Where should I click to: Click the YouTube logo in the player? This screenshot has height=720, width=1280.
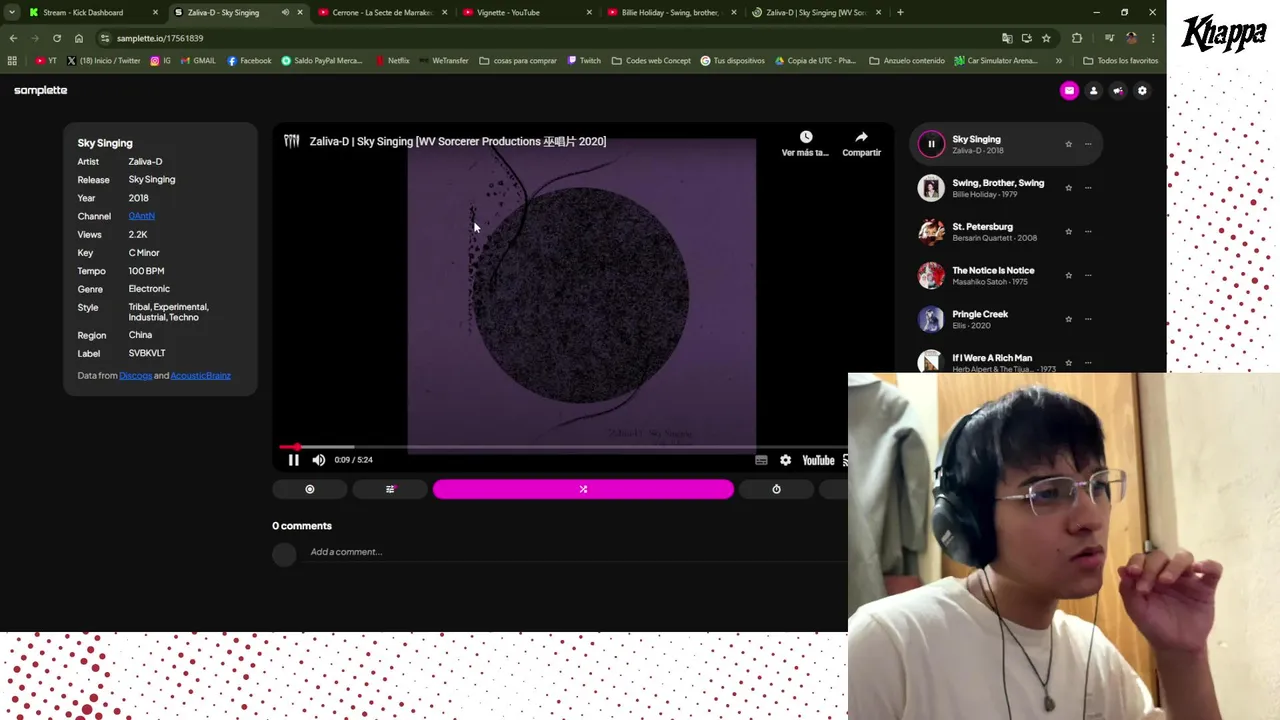[x=818, y=460]
